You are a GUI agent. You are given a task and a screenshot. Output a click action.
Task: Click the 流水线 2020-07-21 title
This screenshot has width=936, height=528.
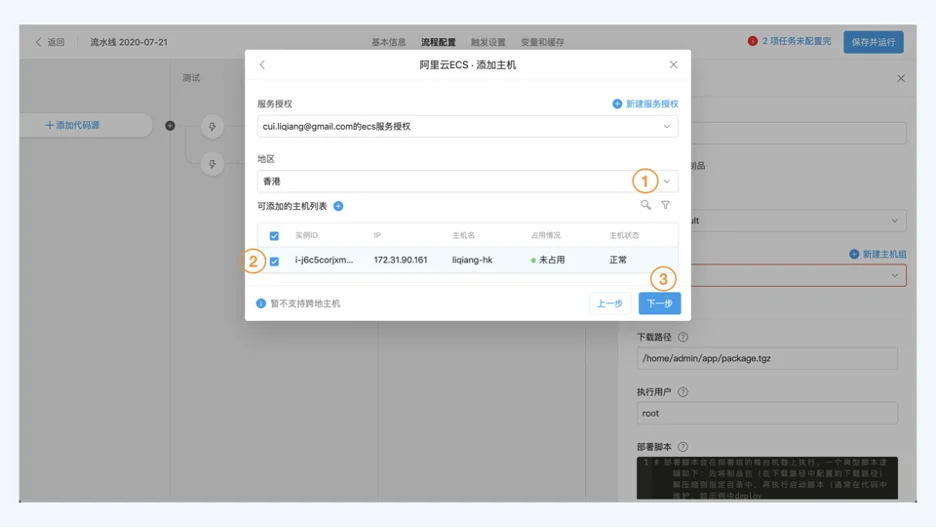(129, 42)
